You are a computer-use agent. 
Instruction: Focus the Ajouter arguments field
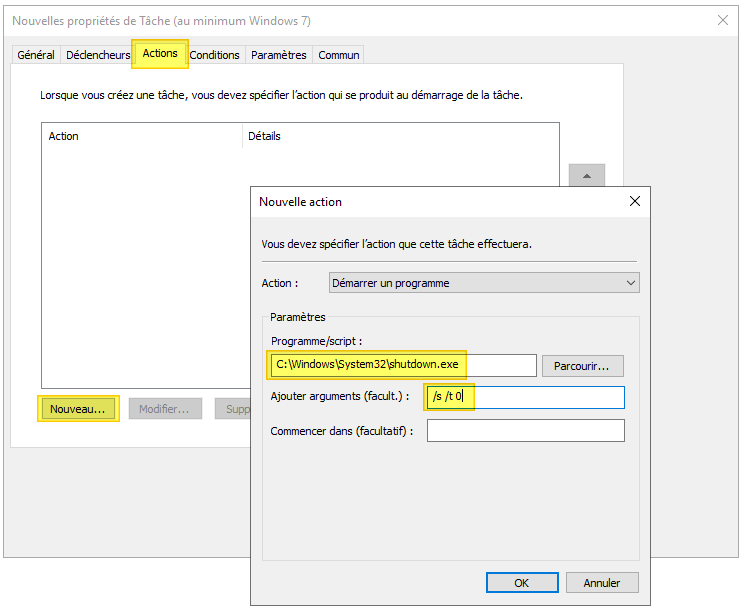[x=524, y=397]
